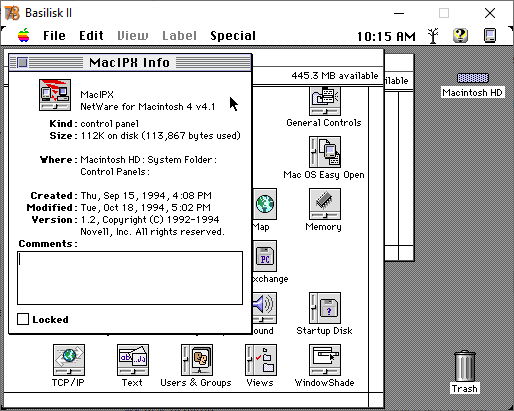Open the Application menu icon in menu bar
Viewport: 514px width, 411px height.
490,35
